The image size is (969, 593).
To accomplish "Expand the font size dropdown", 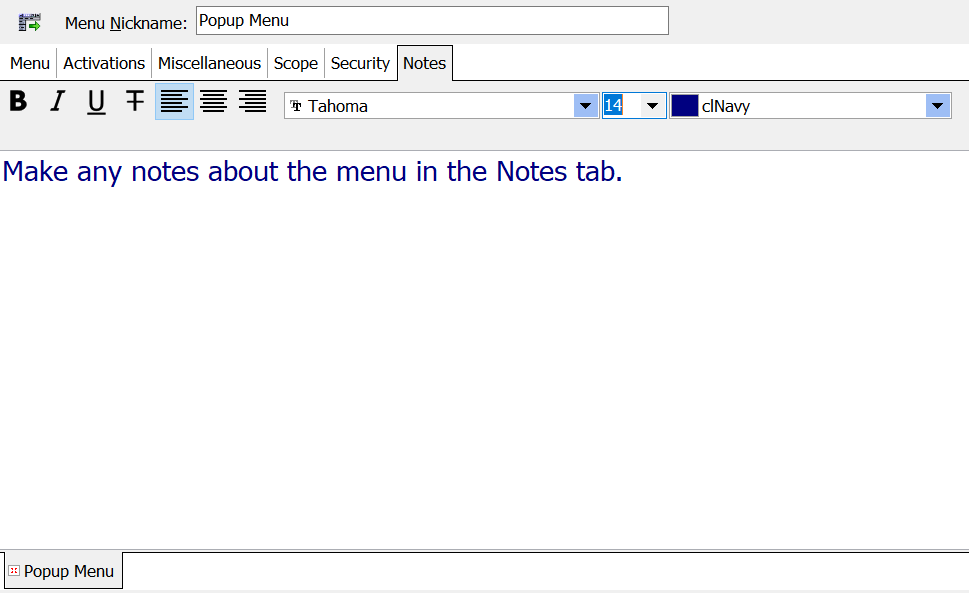I will pyautogui.click(x=653, y=106).
